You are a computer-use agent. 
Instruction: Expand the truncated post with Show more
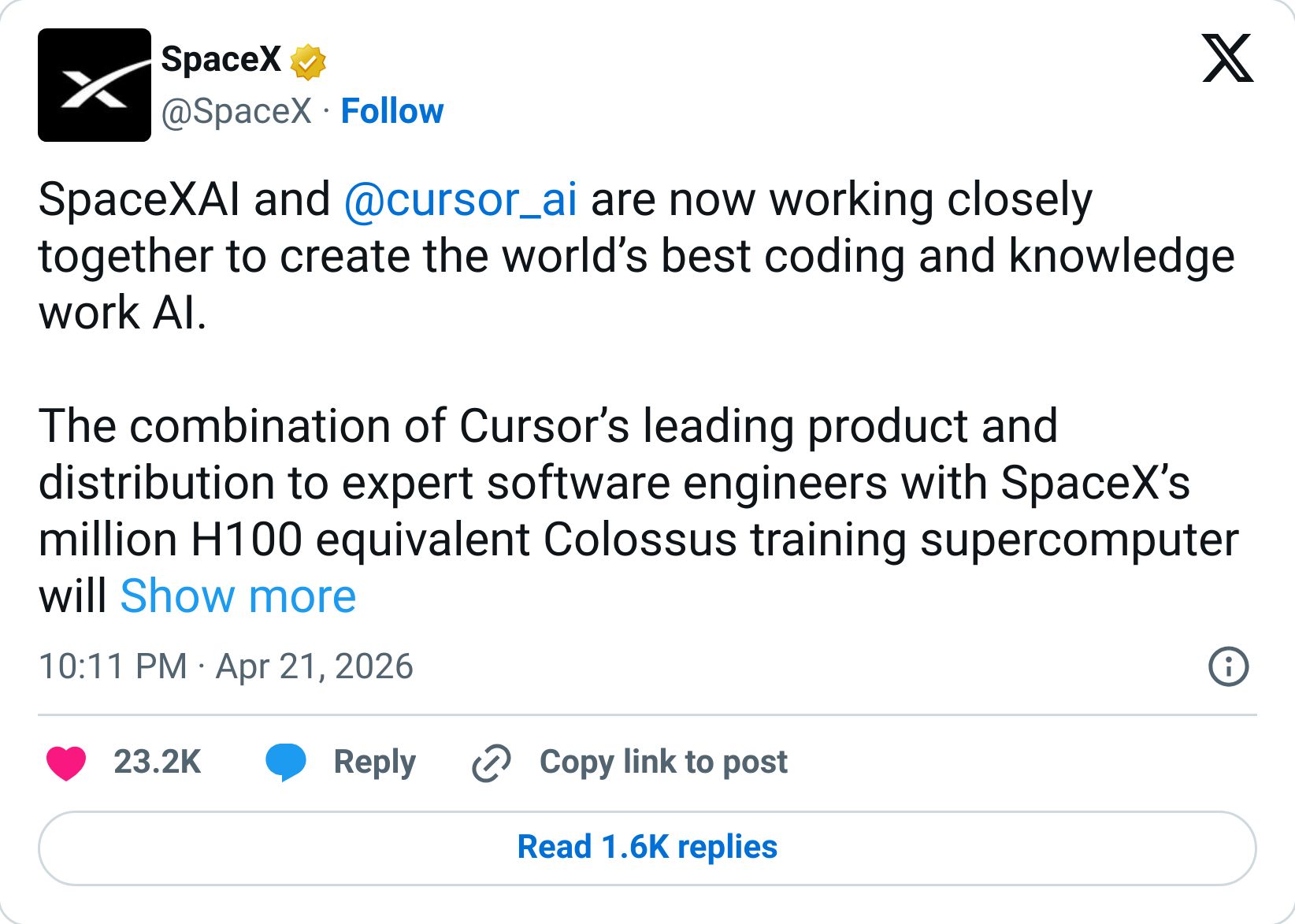point(237,596)
